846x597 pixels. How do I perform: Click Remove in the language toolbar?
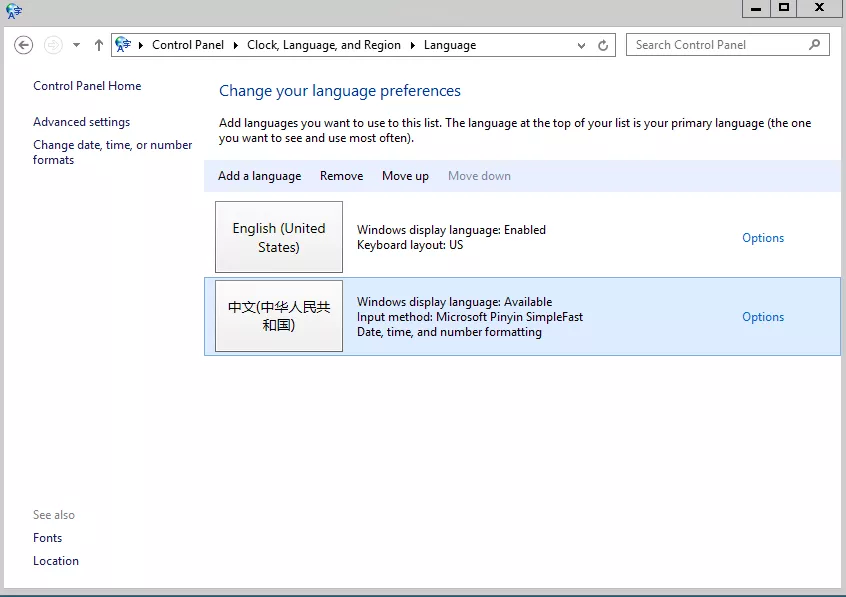tap(341, 176)
